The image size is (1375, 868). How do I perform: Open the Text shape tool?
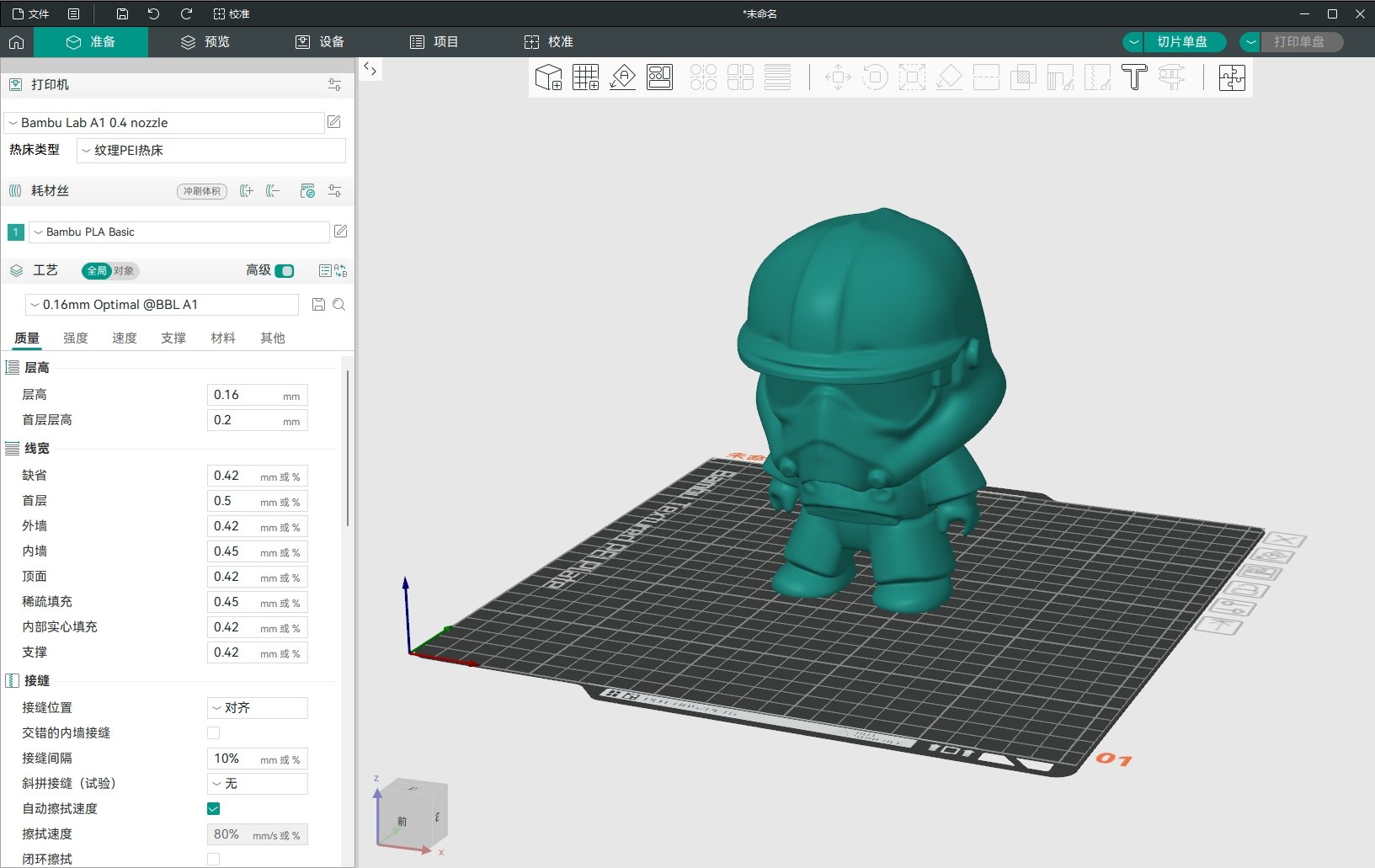click(1134, 77)
